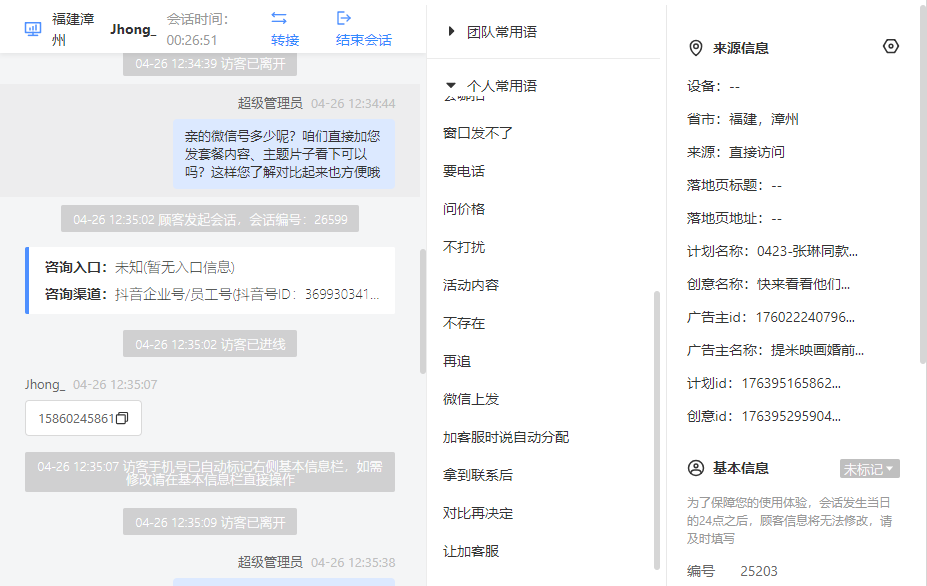Click the person icon beside 基本信息

pos(696,468)
